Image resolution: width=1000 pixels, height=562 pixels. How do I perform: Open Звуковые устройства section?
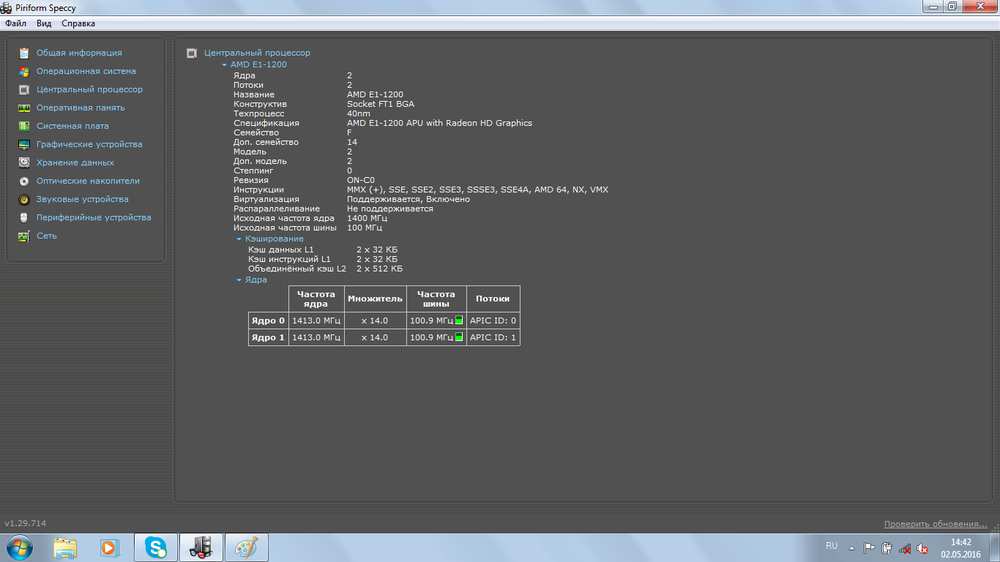[x=82, y=200]
